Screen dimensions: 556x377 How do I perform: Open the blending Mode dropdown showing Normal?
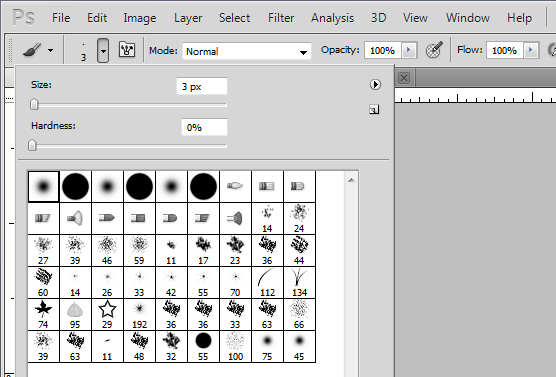[247, 51]
